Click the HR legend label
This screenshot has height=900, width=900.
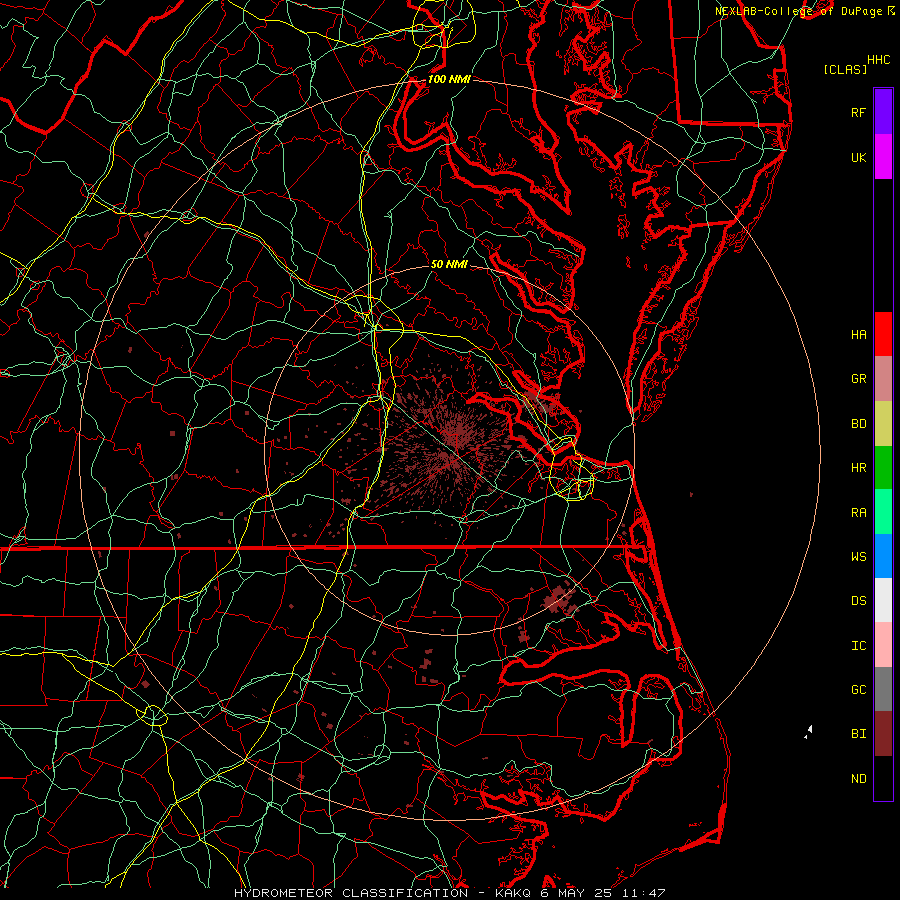point(858,468)
